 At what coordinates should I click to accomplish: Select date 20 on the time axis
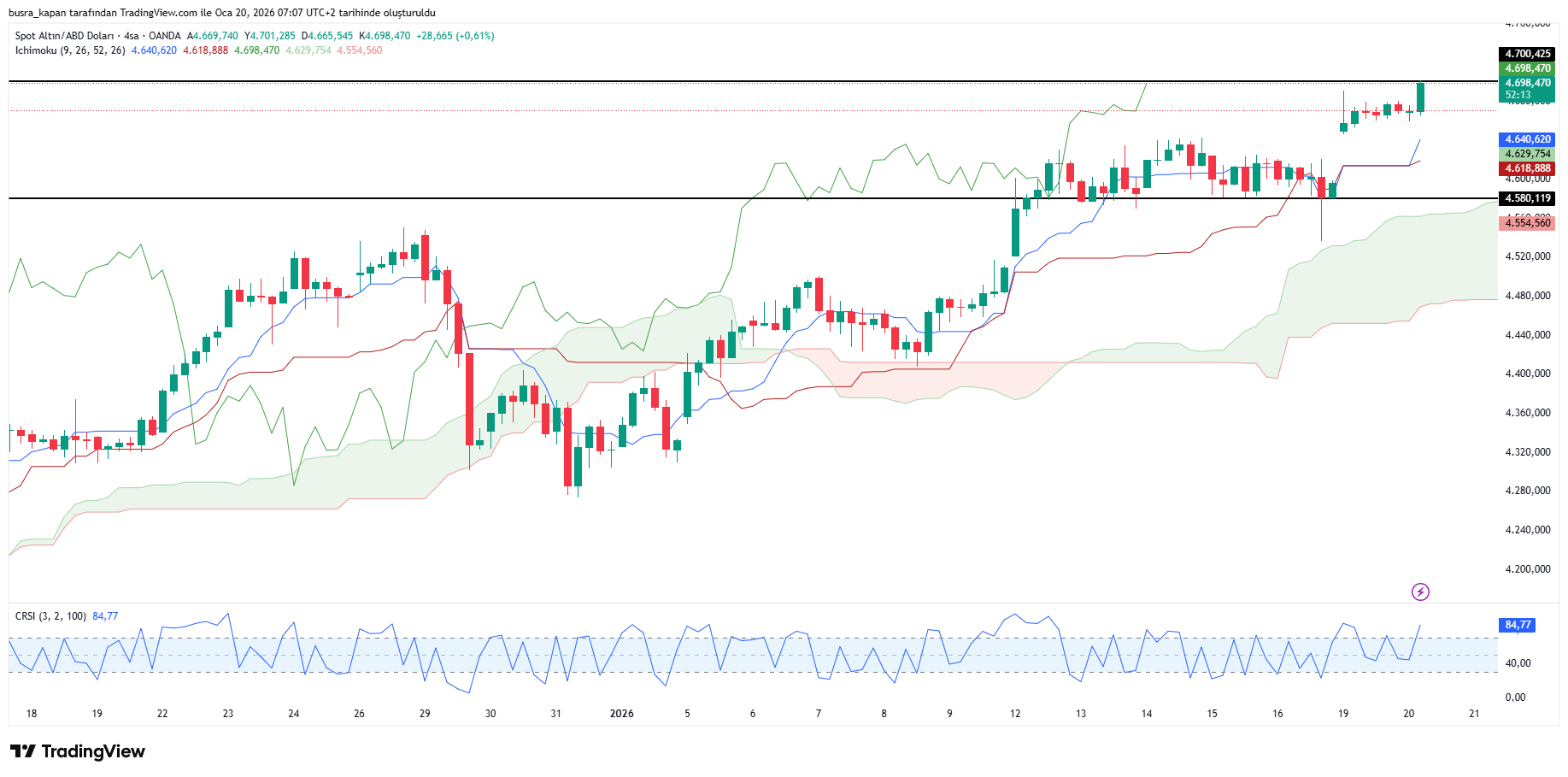tap(1409, 714)
